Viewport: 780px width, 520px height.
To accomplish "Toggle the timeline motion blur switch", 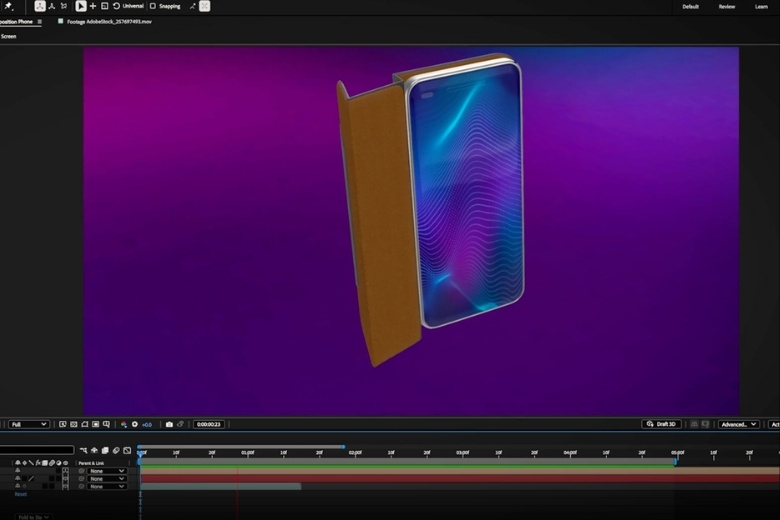I will [116, 450].
